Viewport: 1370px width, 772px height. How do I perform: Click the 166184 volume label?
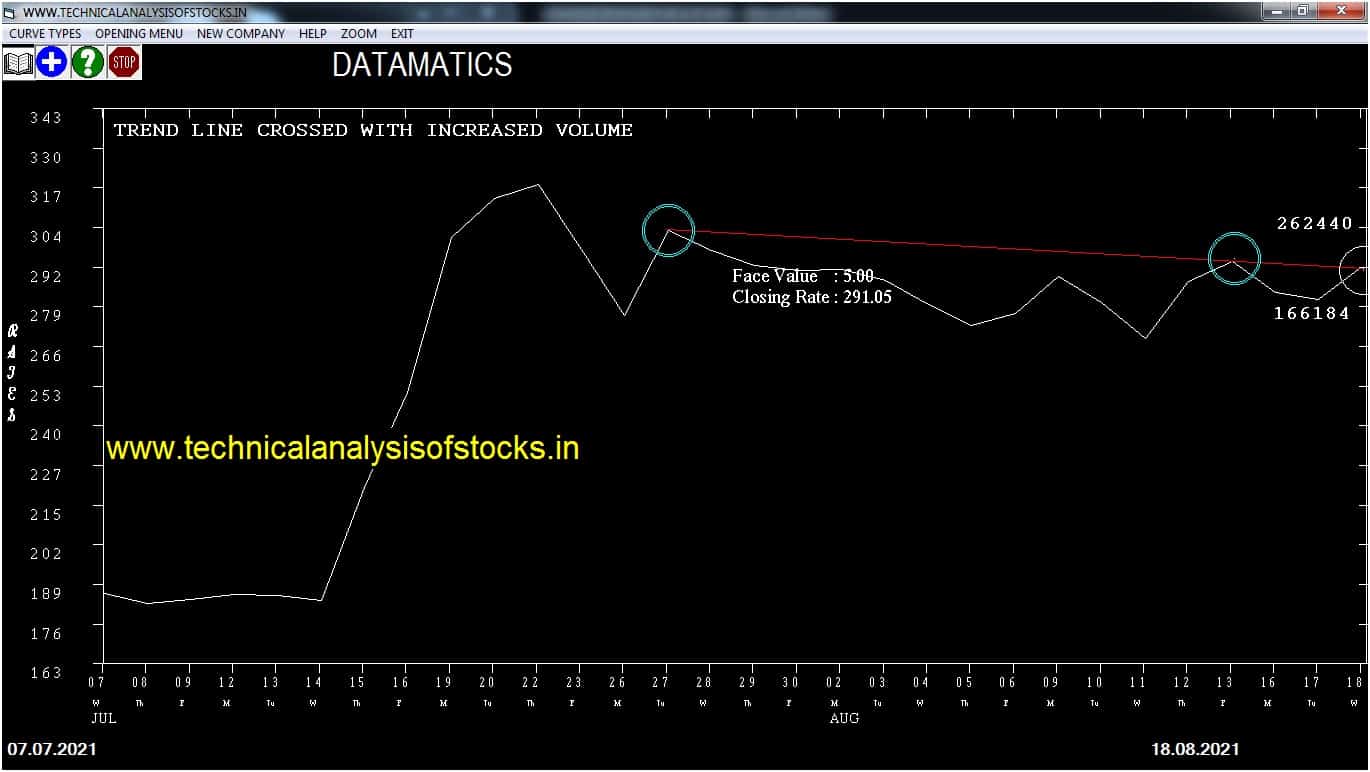pyautogui.click(x=1311, y=314)
